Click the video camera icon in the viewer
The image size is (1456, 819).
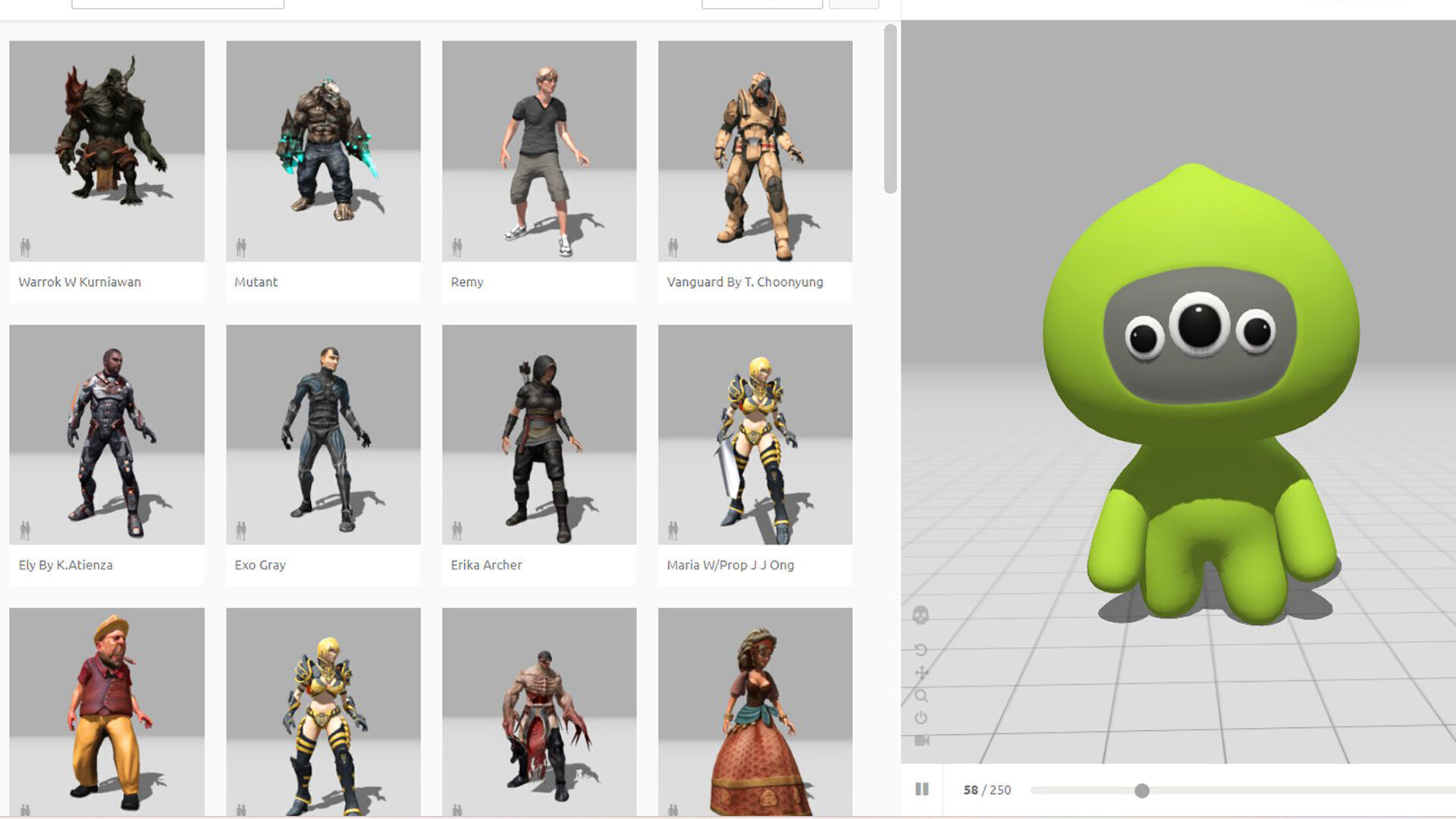pos(921,740)
